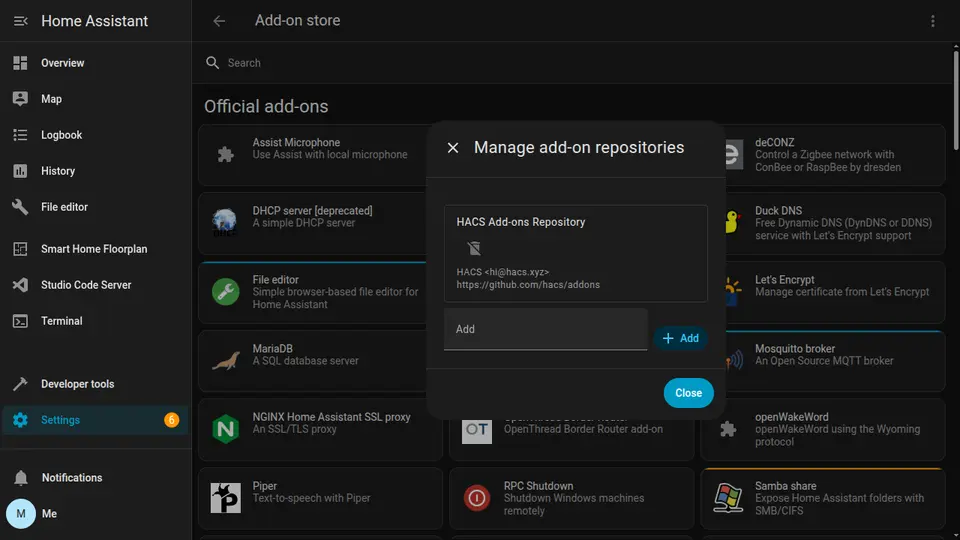Viewport: 960px width, 540px height.
Task: Click the History chart icon
Action: coord(20,171)
